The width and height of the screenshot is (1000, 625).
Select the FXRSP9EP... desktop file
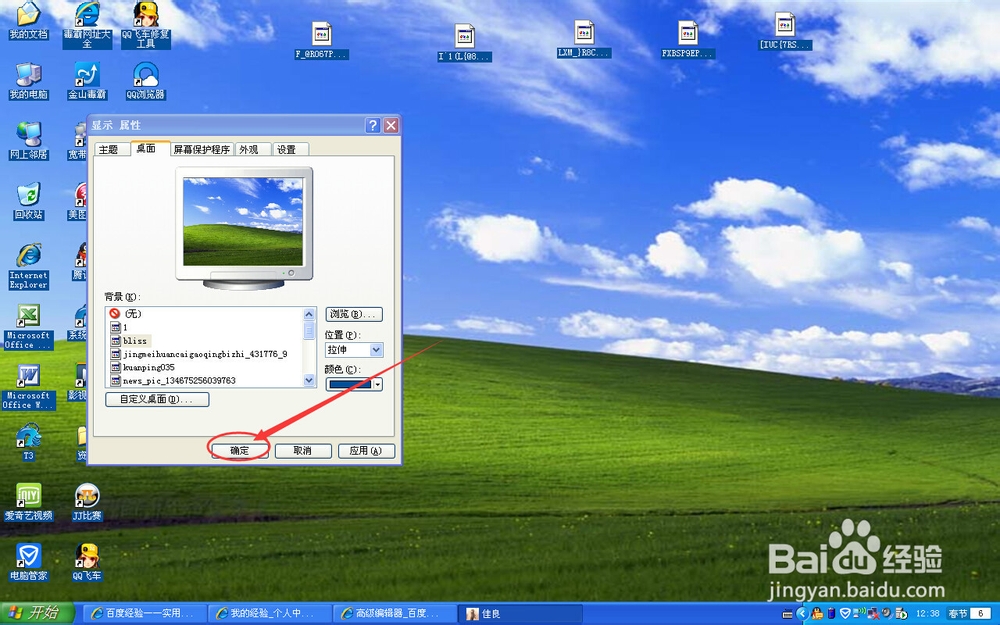click(688, 40)
